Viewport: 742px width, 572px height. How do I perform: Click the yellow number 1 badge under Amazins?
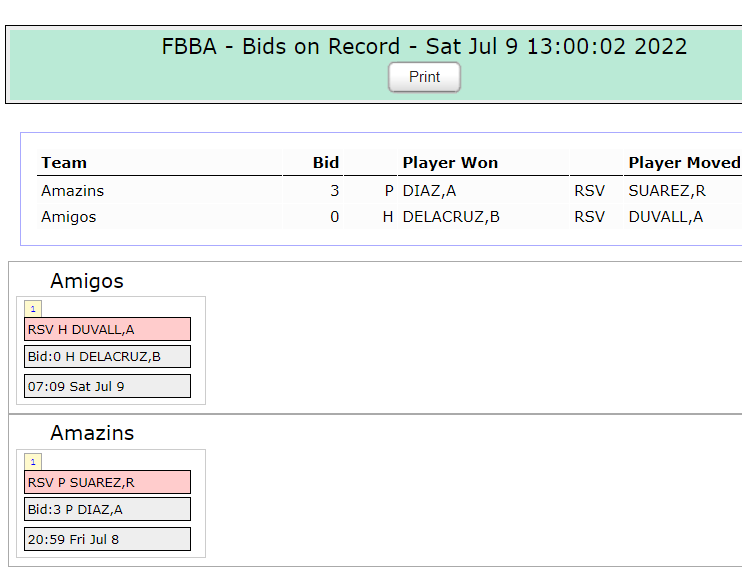33,462
